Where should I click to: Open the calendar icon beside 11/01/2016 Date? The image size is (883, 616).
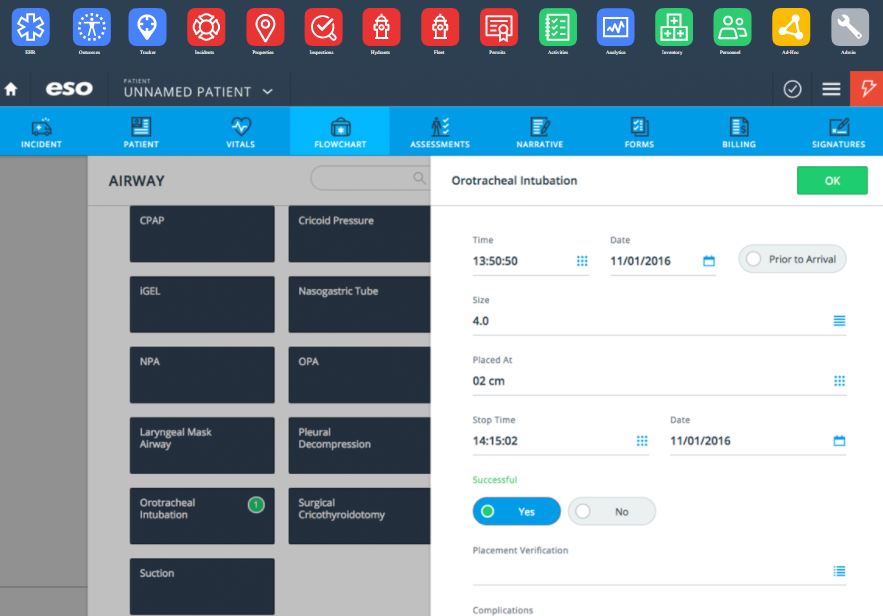[709, 261]
